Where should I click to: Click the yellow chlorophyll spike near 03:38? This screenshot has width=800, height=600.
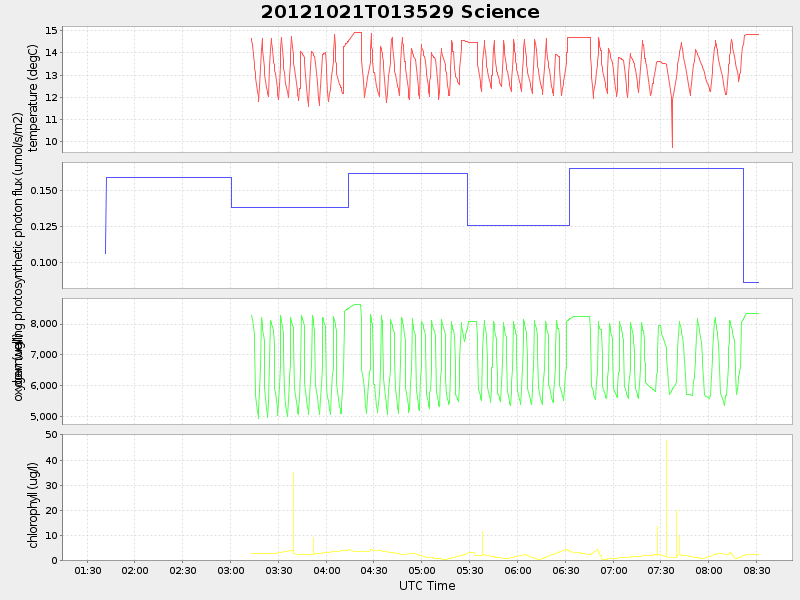pyautogui.click(x=293, y=513)
